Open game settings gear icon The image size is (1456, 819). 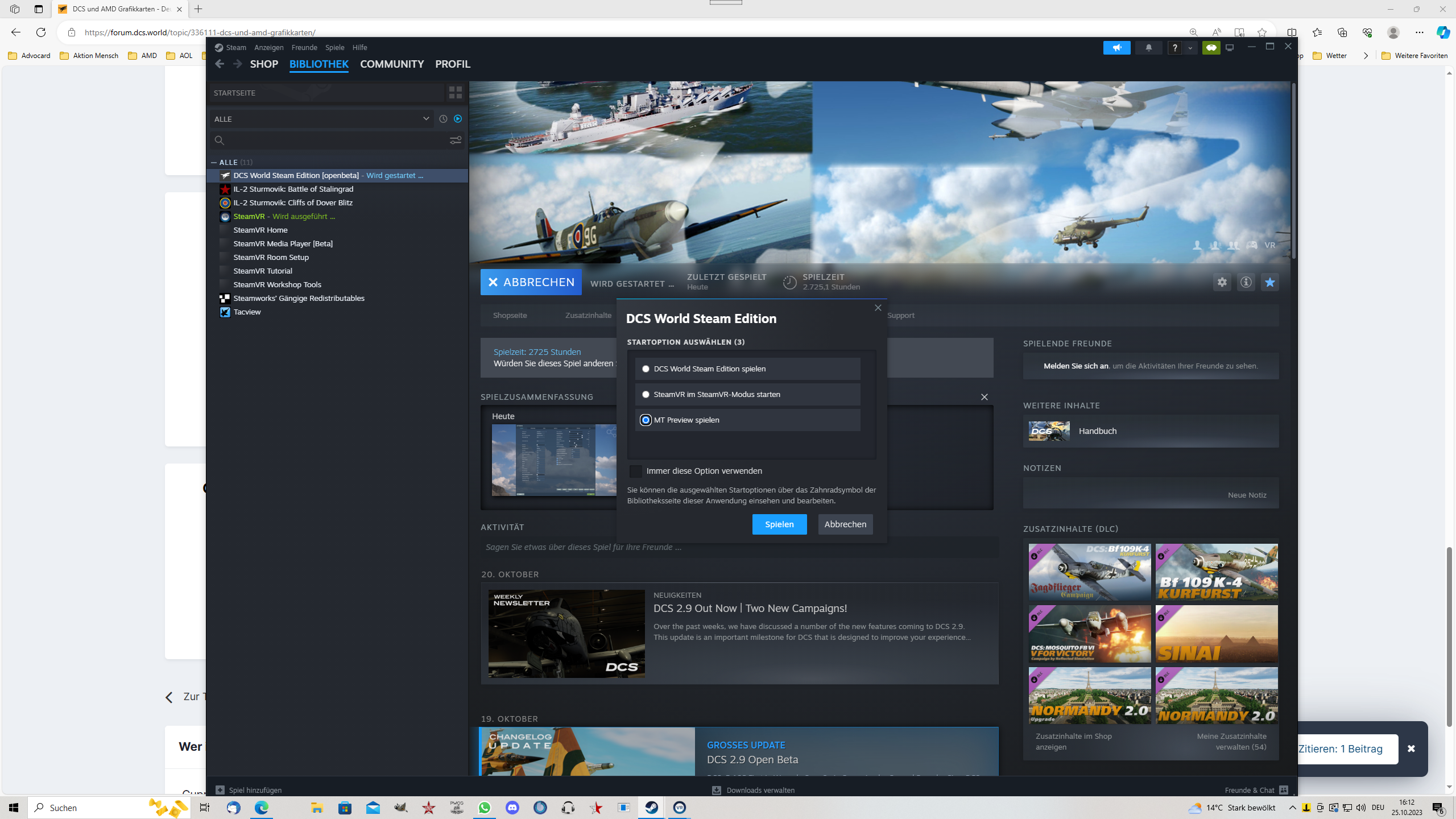click(1222, 282)
